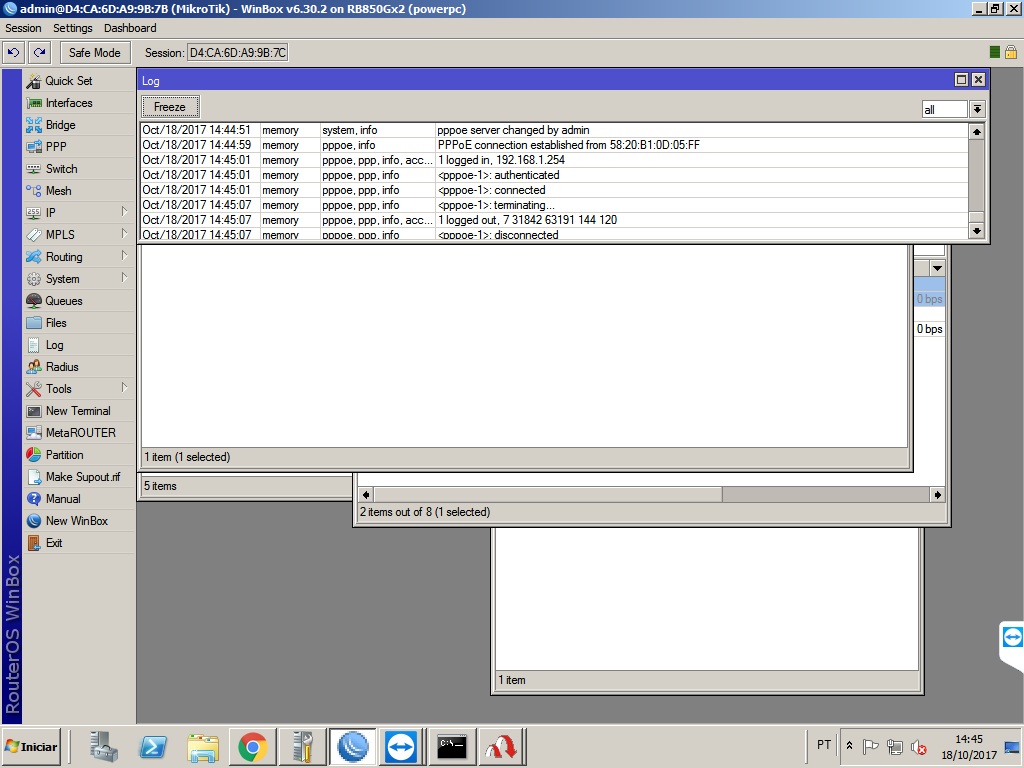Open MetaROUTER
This screenshot has width=1024, height=768.
[x=80, y=433]
